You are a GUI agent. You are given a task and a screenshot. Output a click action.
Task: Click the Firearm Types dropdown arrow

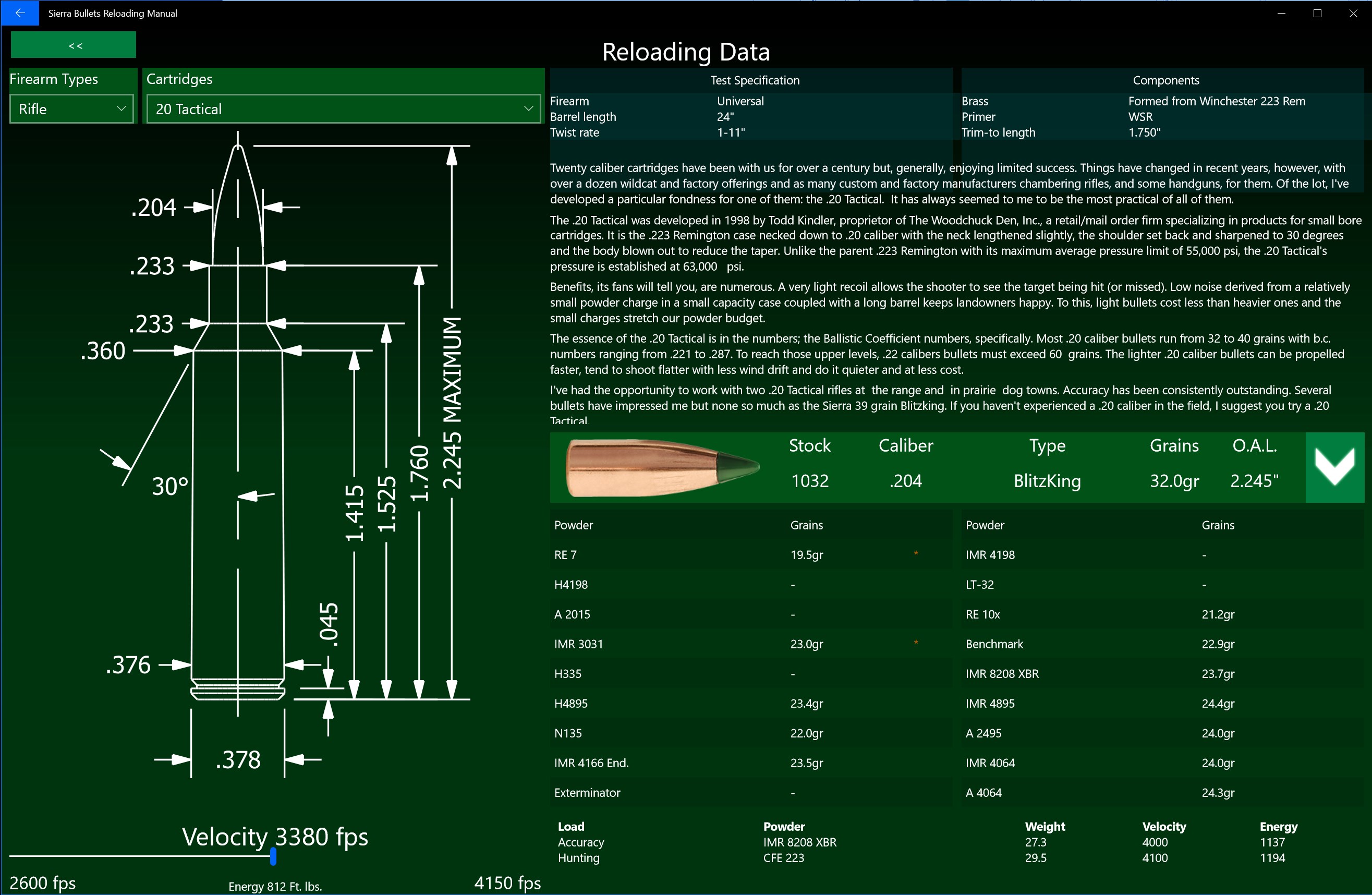pos(121,109)
